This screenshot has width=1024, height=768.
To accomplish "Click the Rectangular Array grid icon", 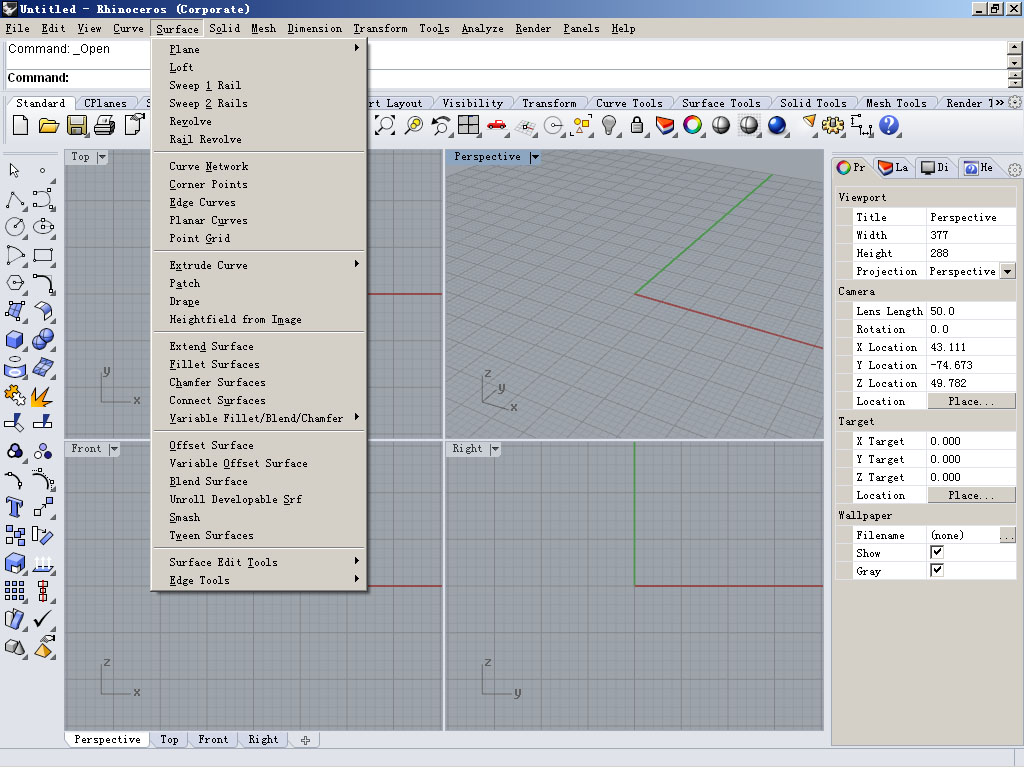I will point(14,590).
